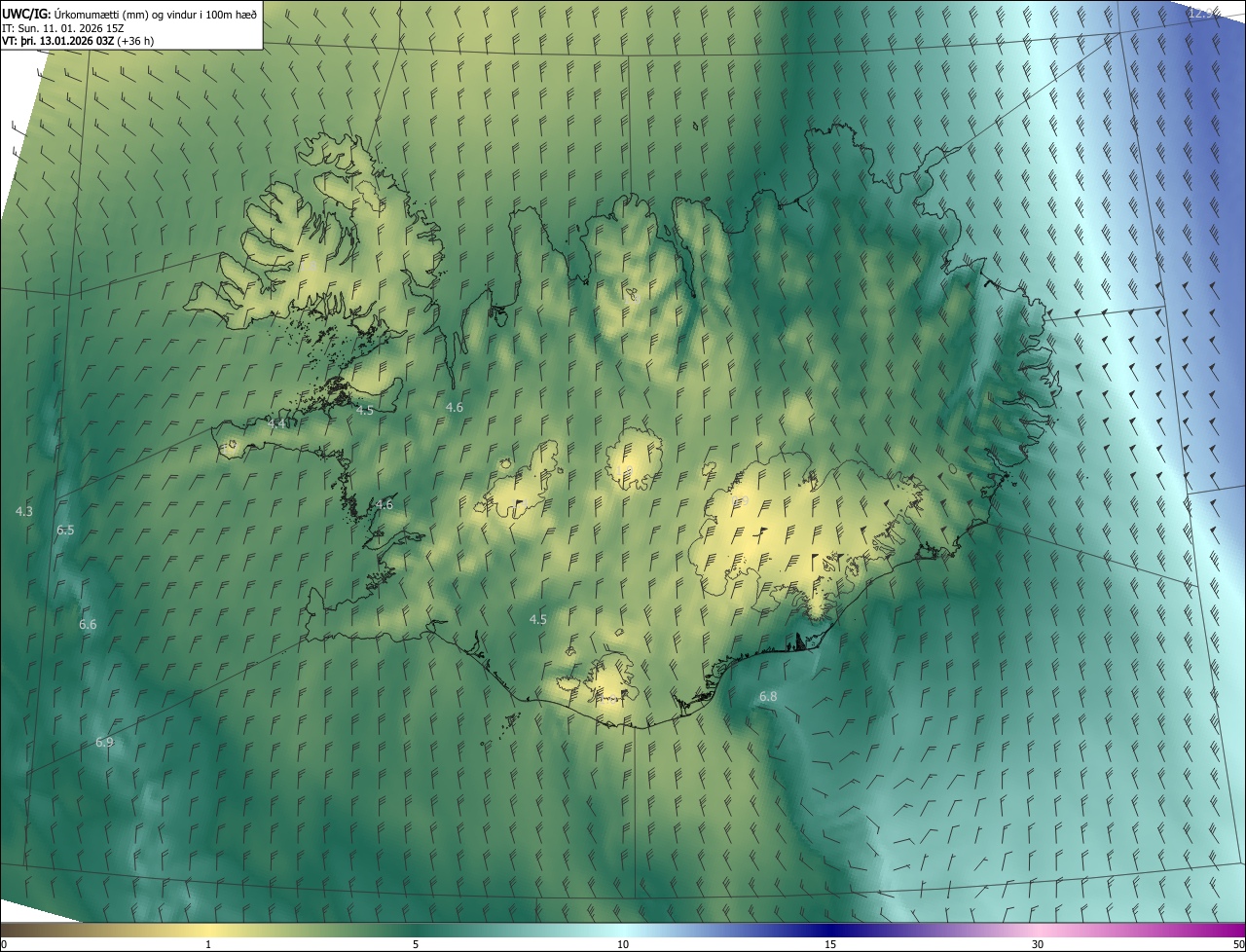Click the "VT: þri. 13.01.2026 03Z (+36 h)" line
This screenshot has height=952, width=1246.
click(78, 41)
